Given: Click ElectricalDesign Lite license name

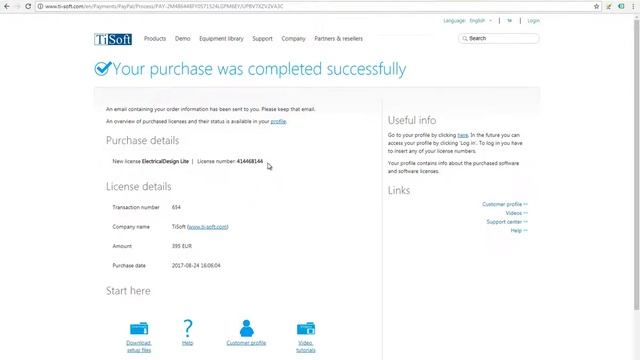Looking at the screenshot, I should tap(165, 161).
